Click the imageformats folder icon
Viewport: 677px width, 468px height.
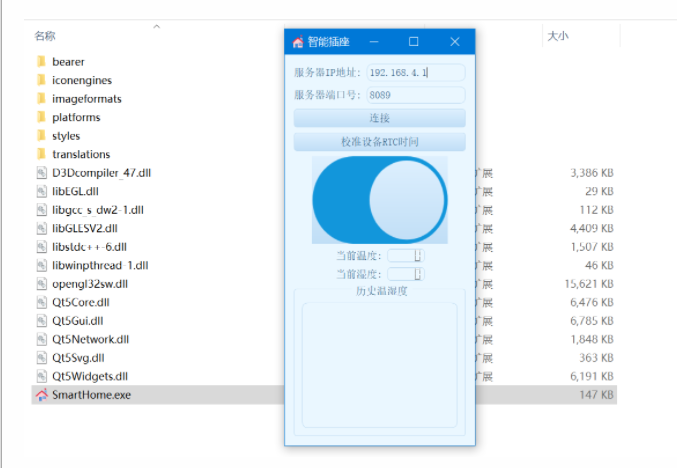(x=41, y=99)
